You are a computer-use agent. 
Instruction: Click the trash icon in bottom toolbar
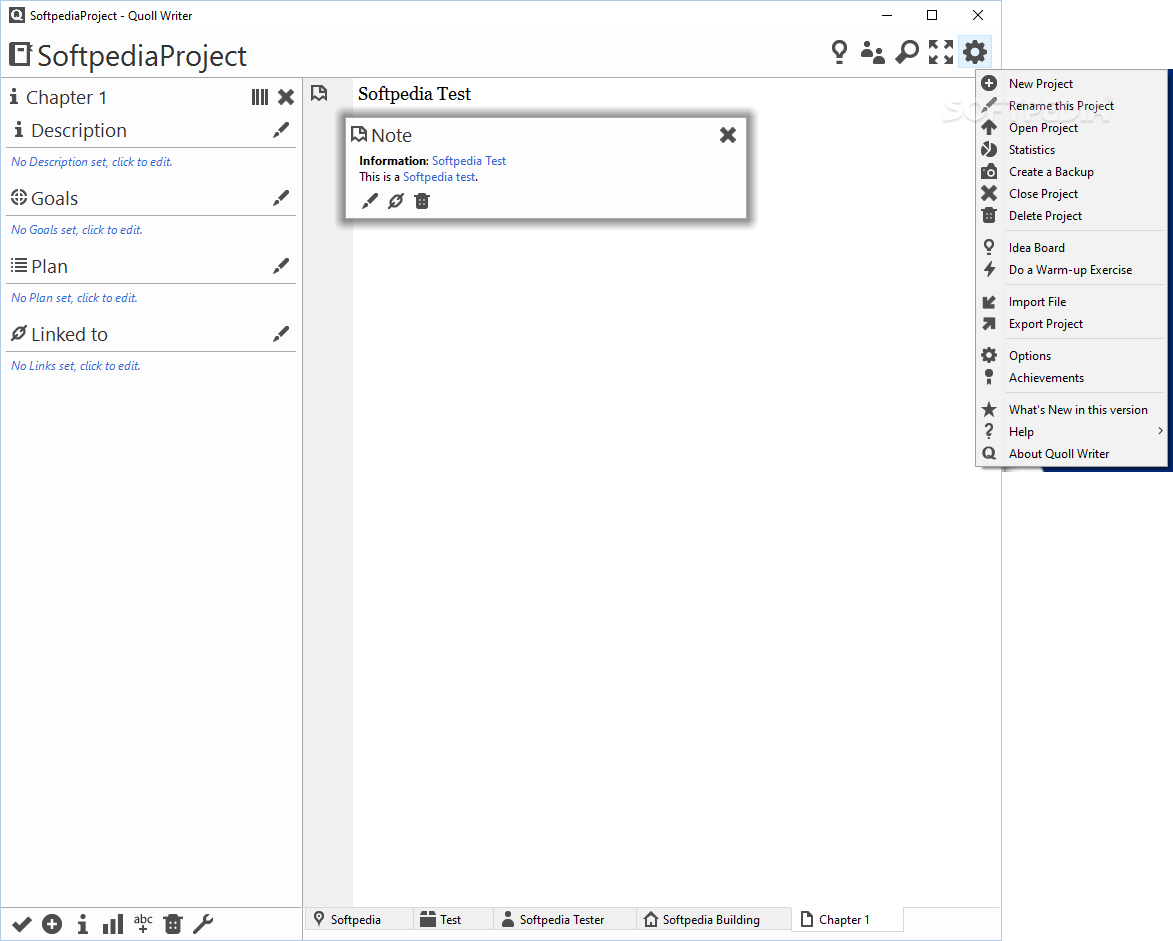click(x=173, y=925)
